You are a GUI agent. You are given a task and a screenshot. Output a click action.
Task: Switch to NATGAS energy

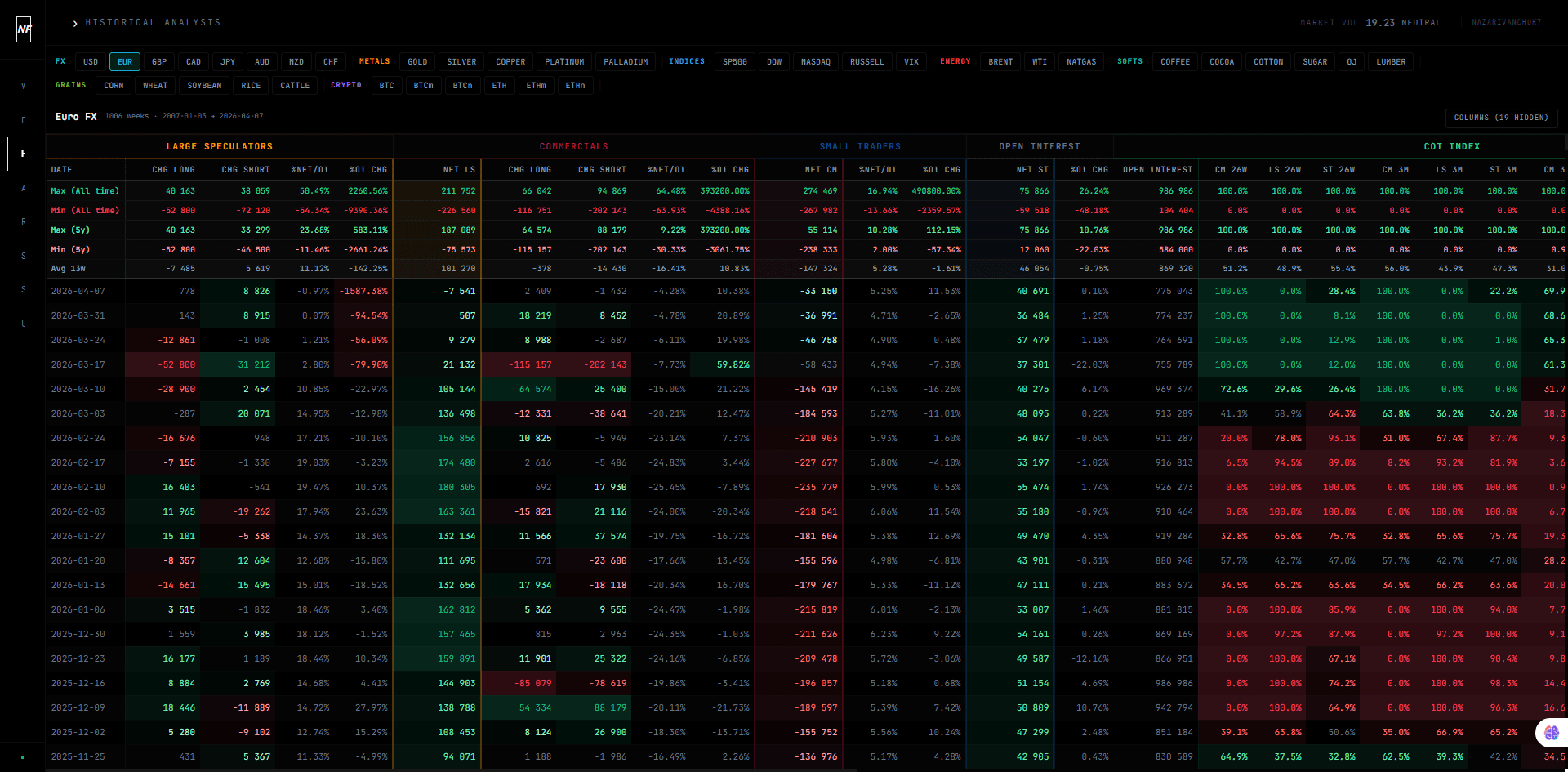[x=1081, y=62]
